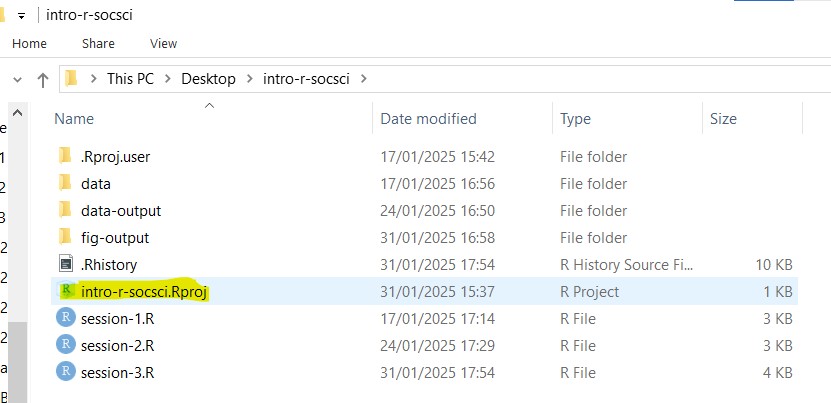
Task: Sort files by Size column header
Action: click(x=722, y=119)
